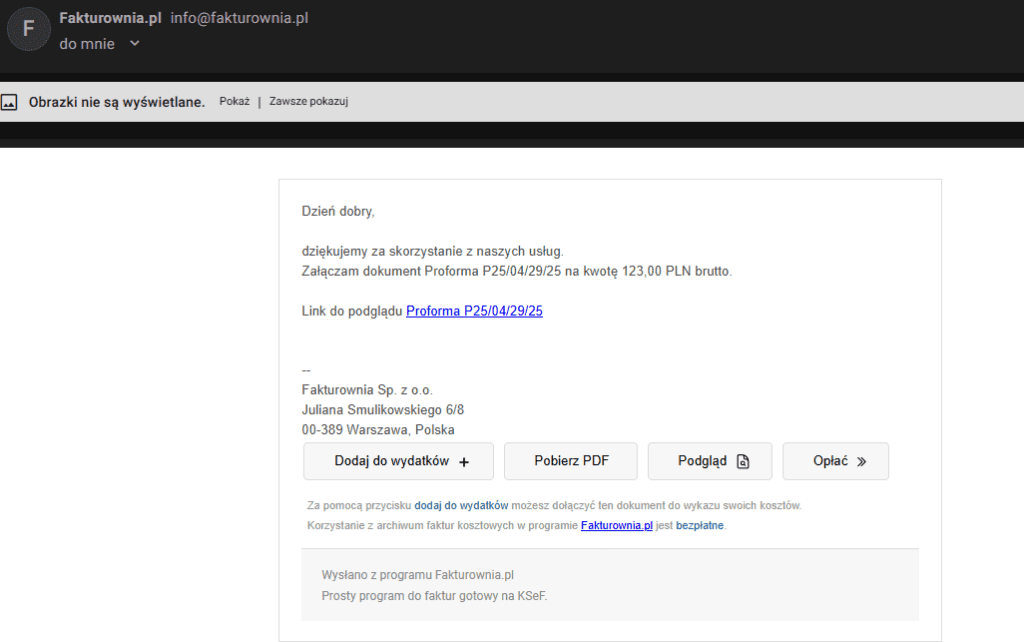Open the Fakturownia.pl link in footer note

click(x=616, y=525)
